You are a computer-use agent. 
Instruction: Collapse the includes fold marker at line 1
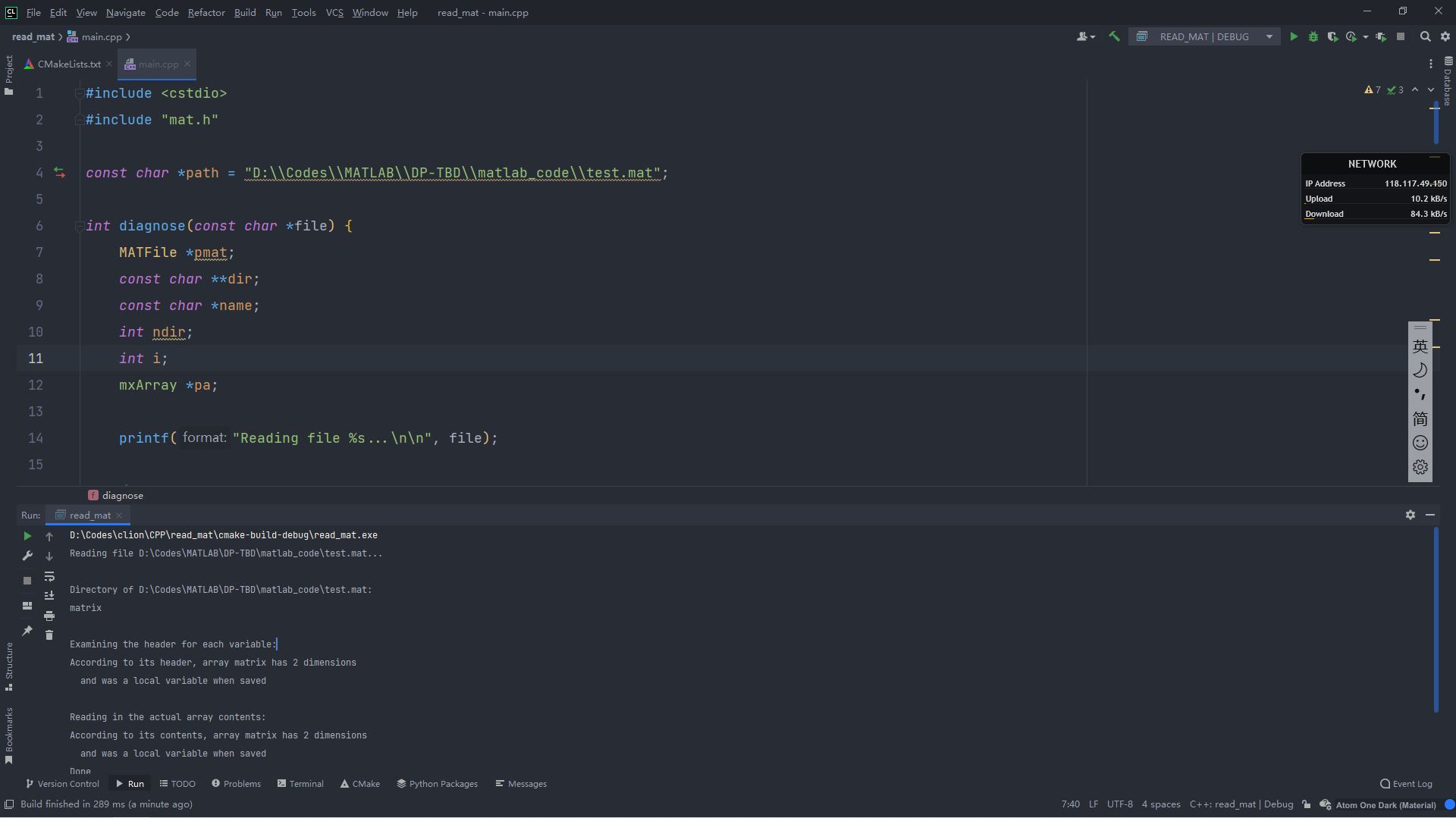point(79,93)
